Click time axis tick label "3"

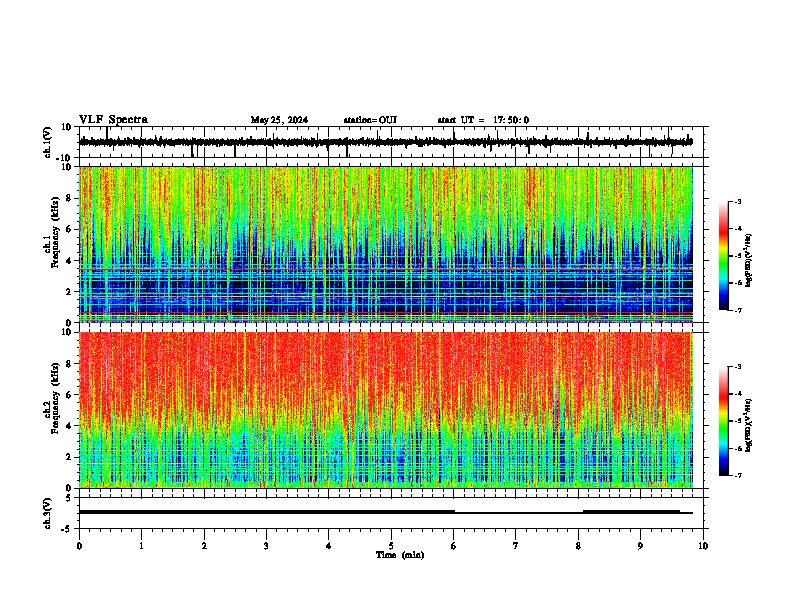pos(266,546)
